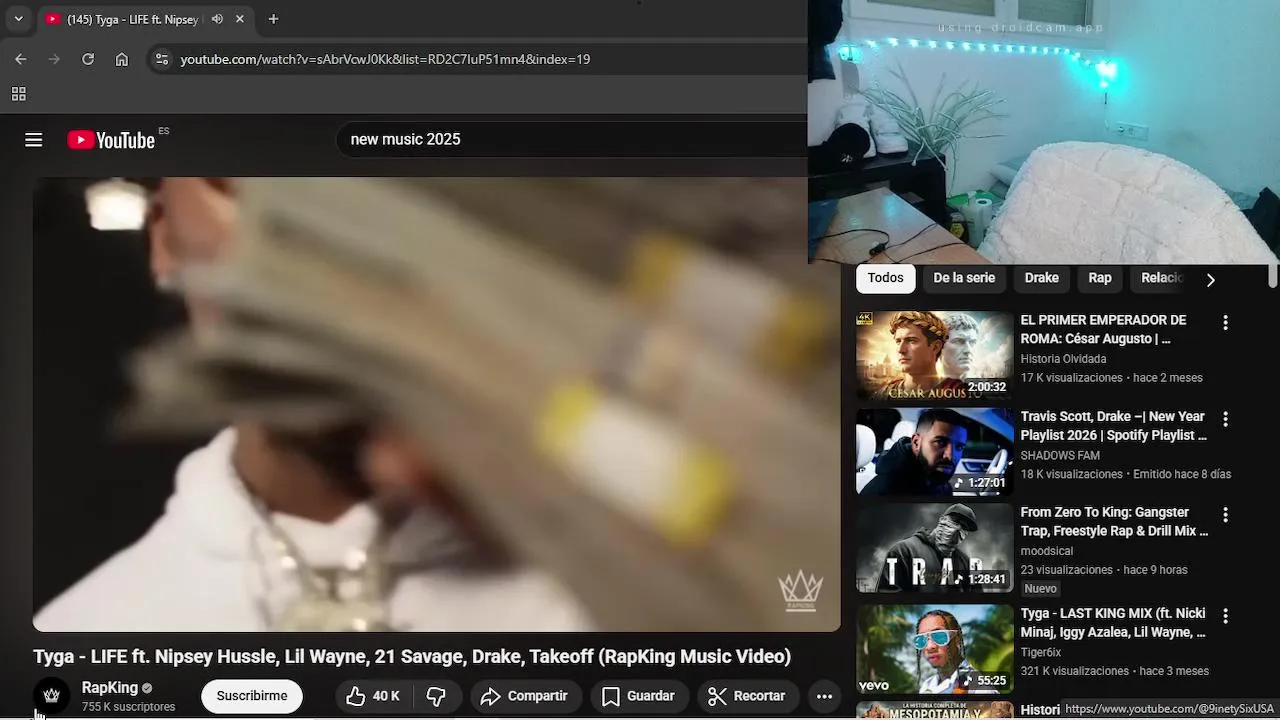Open 'Travis Scott, Drake – New Year Playlist' title
Viewport: 1280px width, 720px height.
tap(1114, 425)
